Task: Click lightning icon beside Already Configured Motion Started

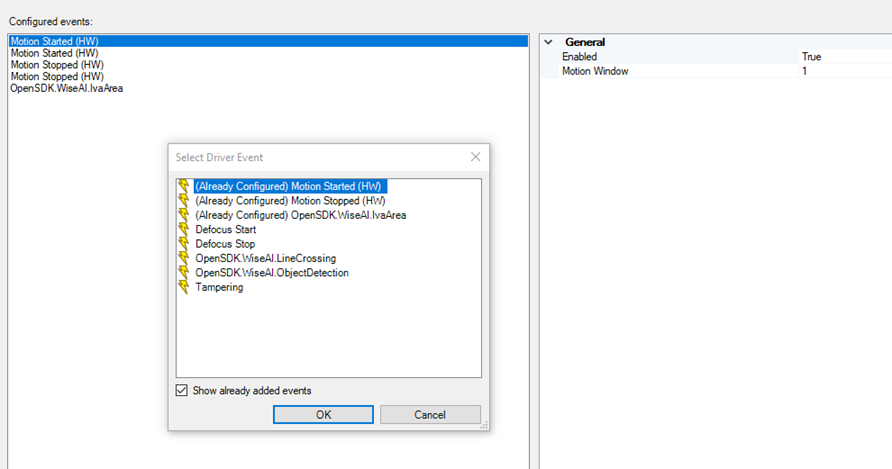Action: (184, 186)
